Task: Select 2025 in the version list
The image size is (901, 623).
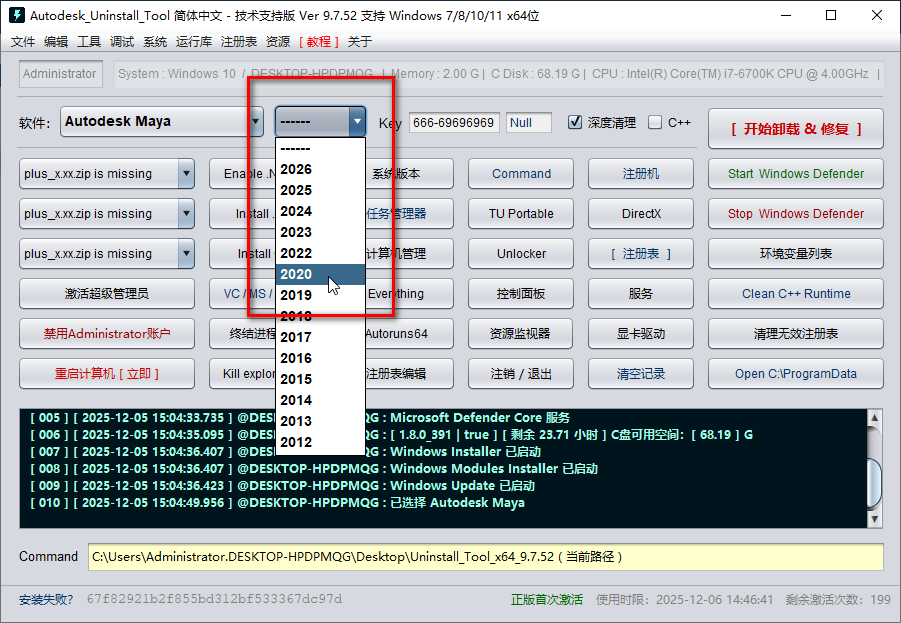Action: (320, 190)
